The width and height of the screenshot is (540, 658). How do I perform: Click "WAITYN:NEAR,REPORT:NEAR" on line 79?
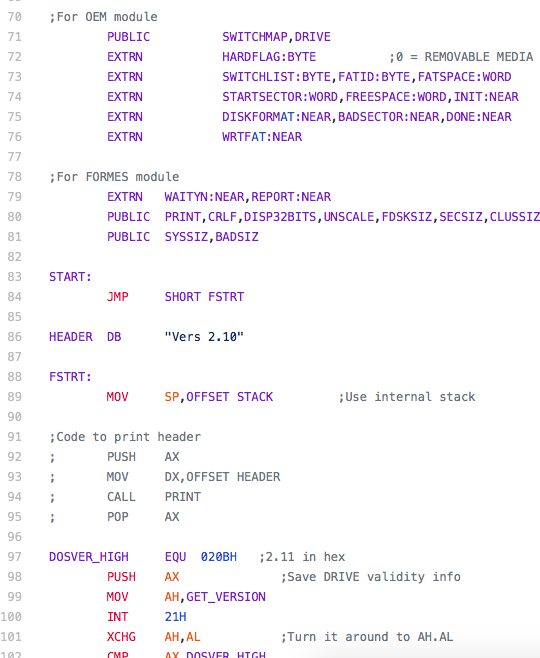pyautogui.click(x=248, y=197)
